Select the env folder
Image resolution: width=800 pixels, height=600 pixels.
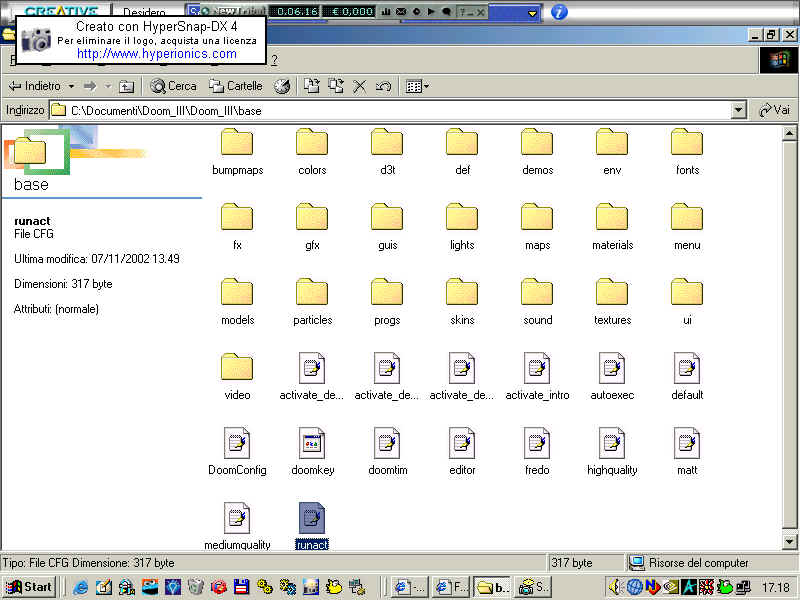612,152
